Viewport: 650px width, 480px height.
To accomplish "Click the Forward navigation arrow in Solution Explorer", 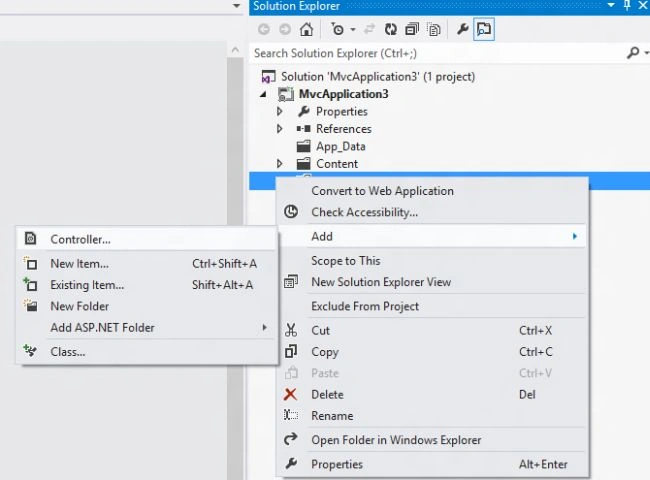I will [285, 29].
